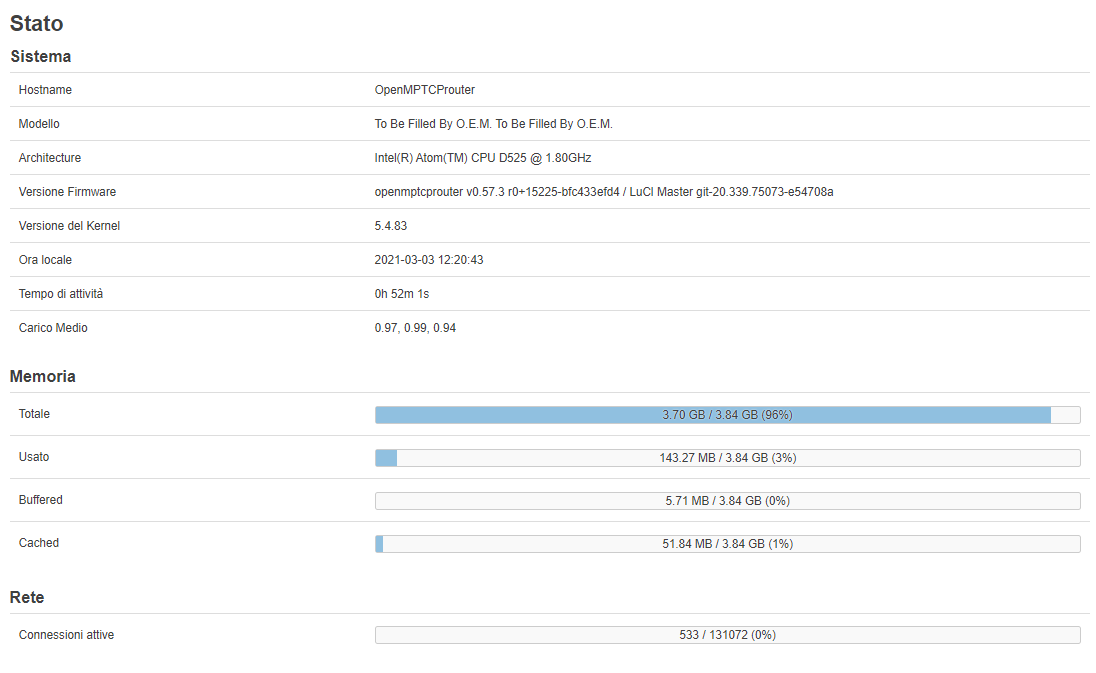Click the Connessioni attive progress bar
The image size is (1096, 673).
[x=727, y=634]
